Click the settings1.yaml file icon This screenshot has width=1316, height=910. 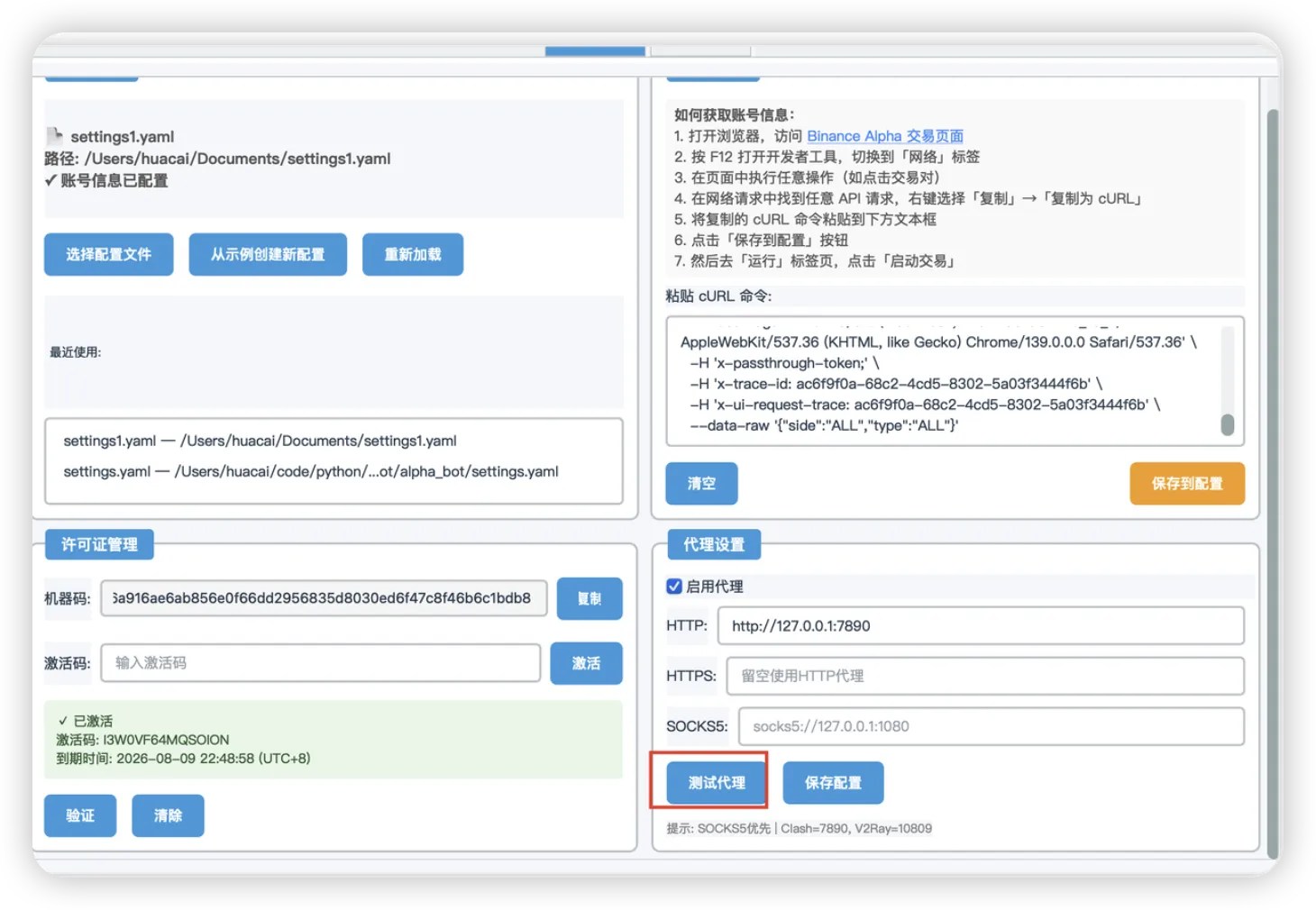pyautogui.click(x=55, y=136)
